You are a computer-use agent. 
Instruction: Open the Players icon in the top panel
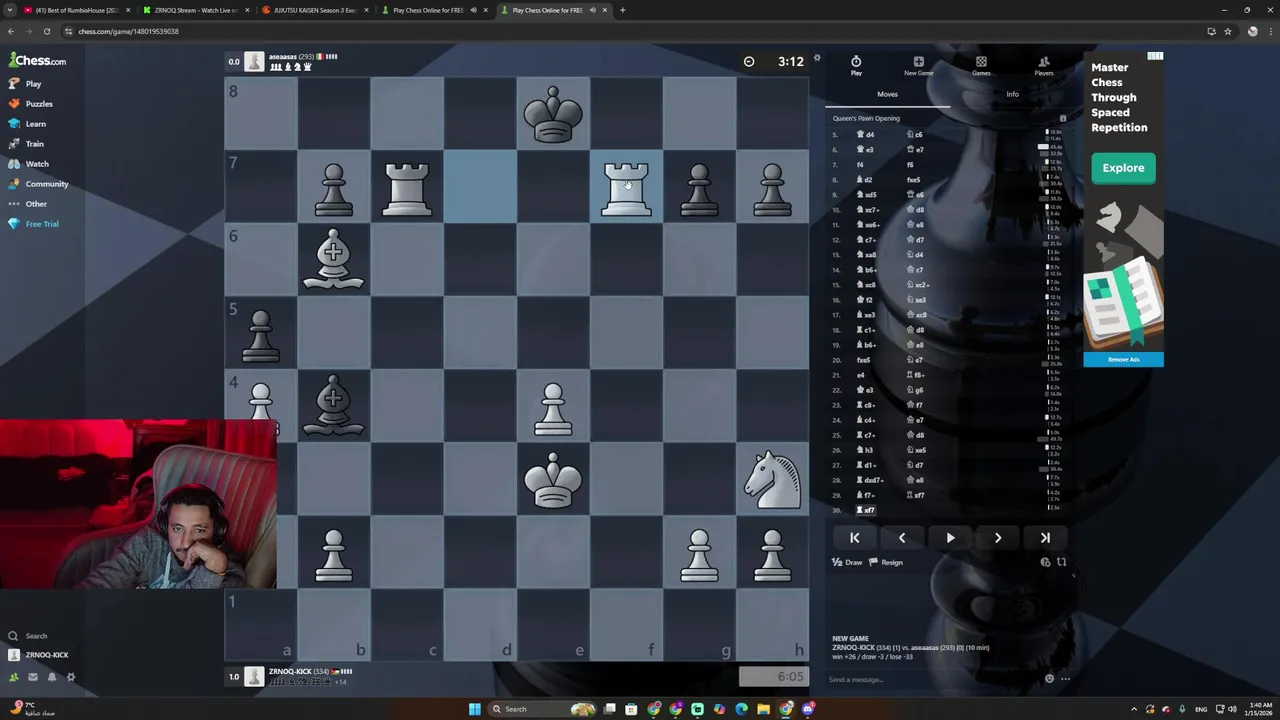1044,66
